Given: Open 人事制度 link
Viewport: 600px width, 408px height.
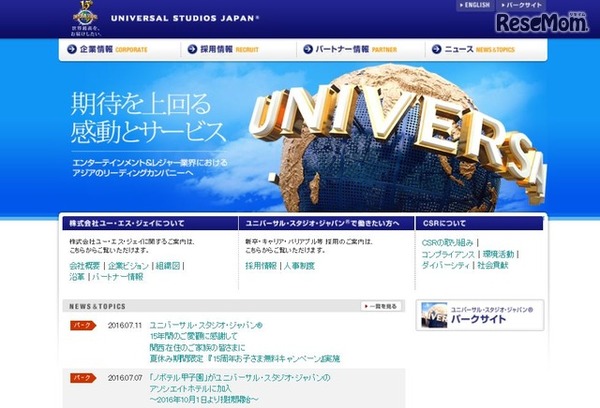Looking at the screenshot, I should pos(299,266).
